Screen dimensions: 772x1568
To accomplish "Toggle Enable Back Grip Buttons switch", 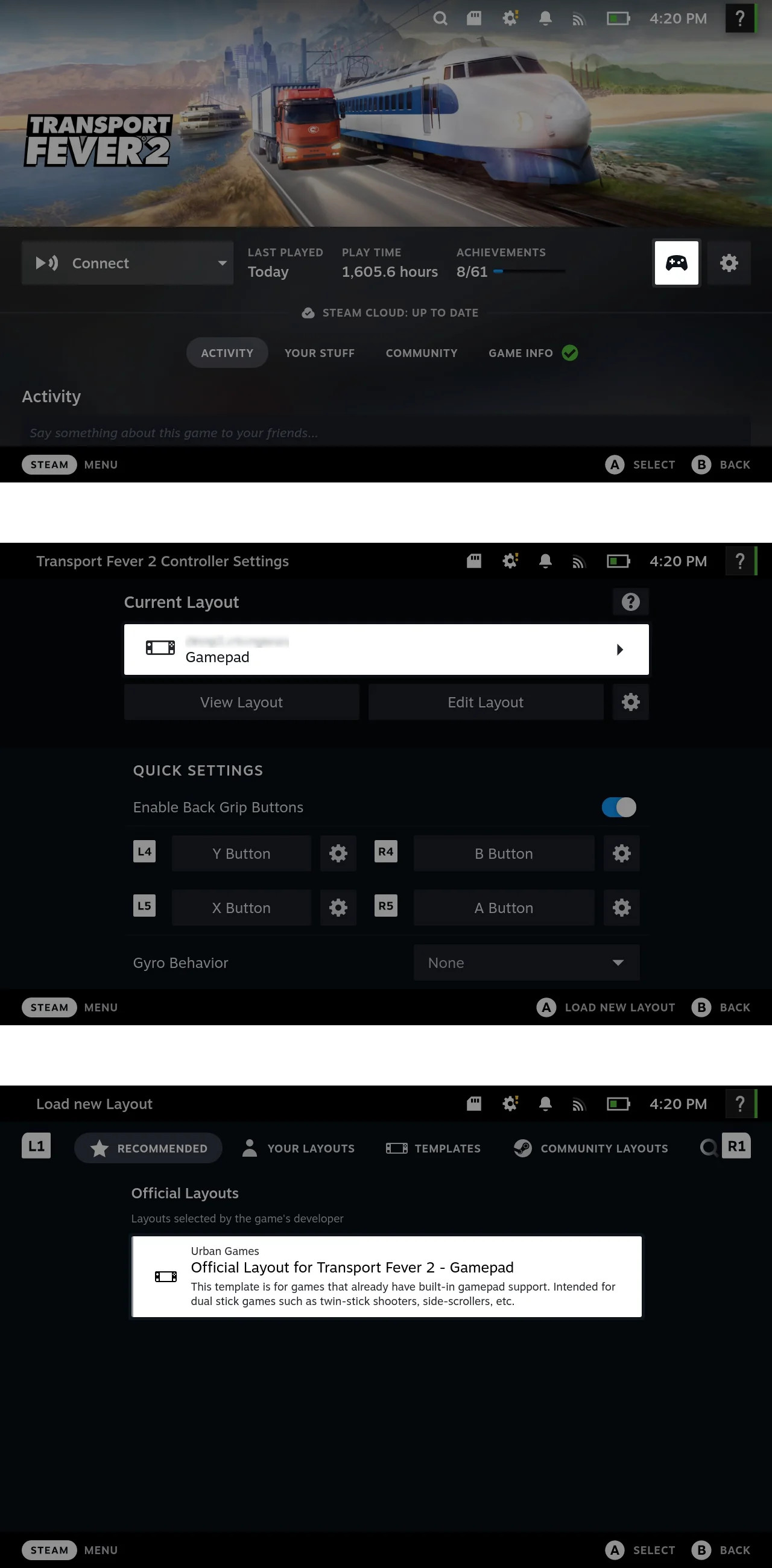I will tap(619, 807).
